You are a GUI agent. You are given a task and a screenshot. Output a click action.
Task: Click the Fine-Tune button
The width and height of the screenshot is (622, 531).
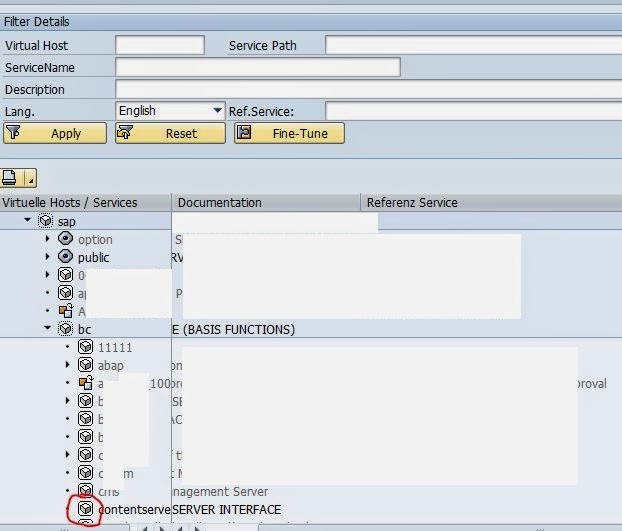coord(289,133)
